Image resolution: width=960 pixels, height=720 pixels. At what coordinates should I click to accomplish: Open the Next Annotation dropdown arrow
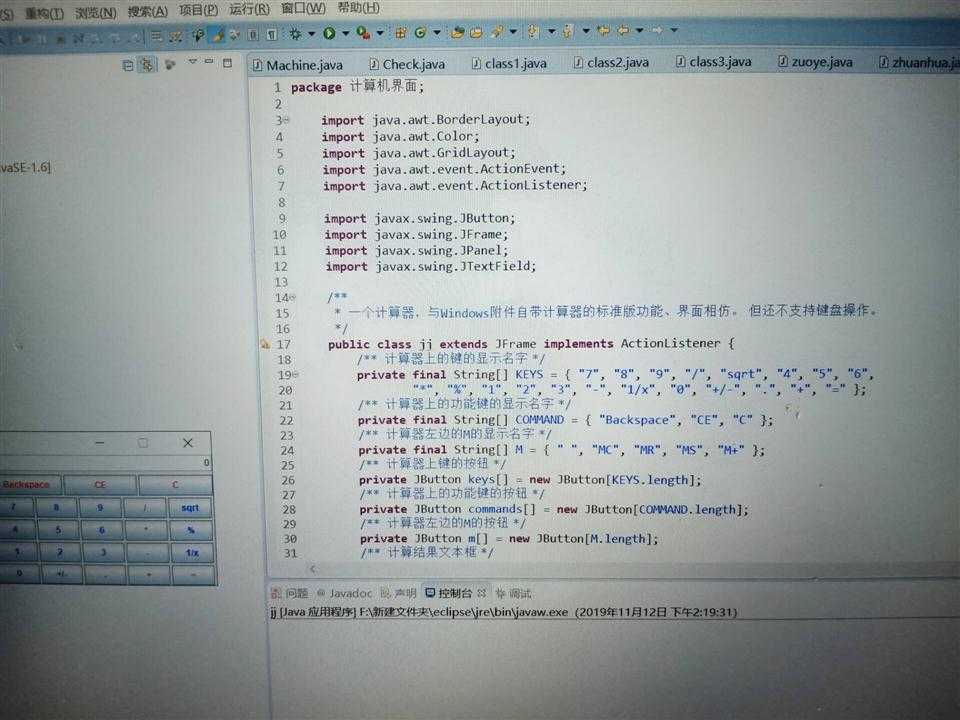[551, 31]
